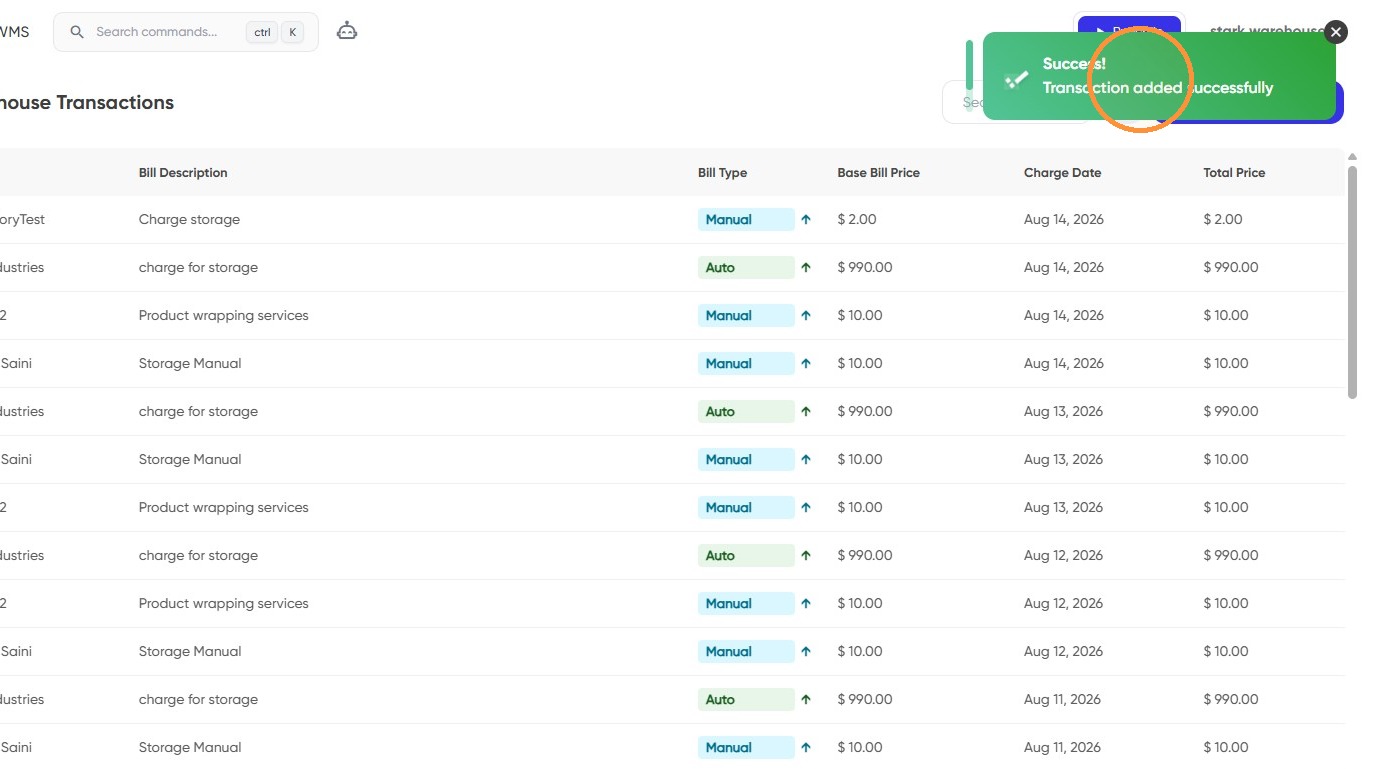Click the '$ 2.00' base bill price cell

click(x=857, y=219)
